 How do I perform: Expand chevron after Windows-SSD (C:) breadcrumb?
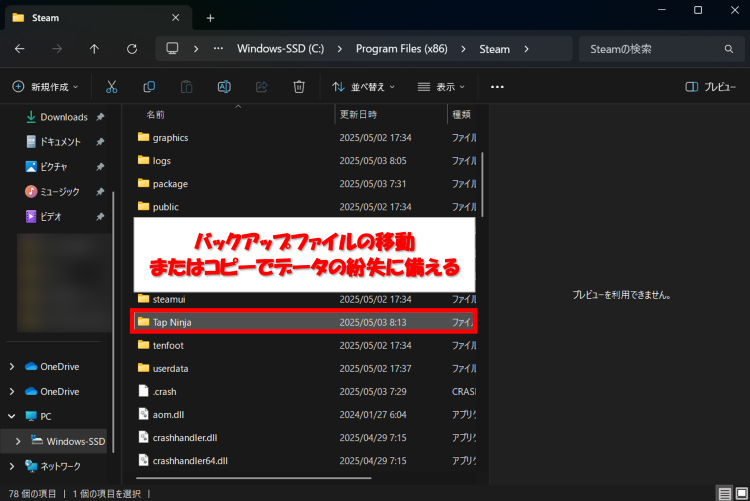[x=340, y=49]
